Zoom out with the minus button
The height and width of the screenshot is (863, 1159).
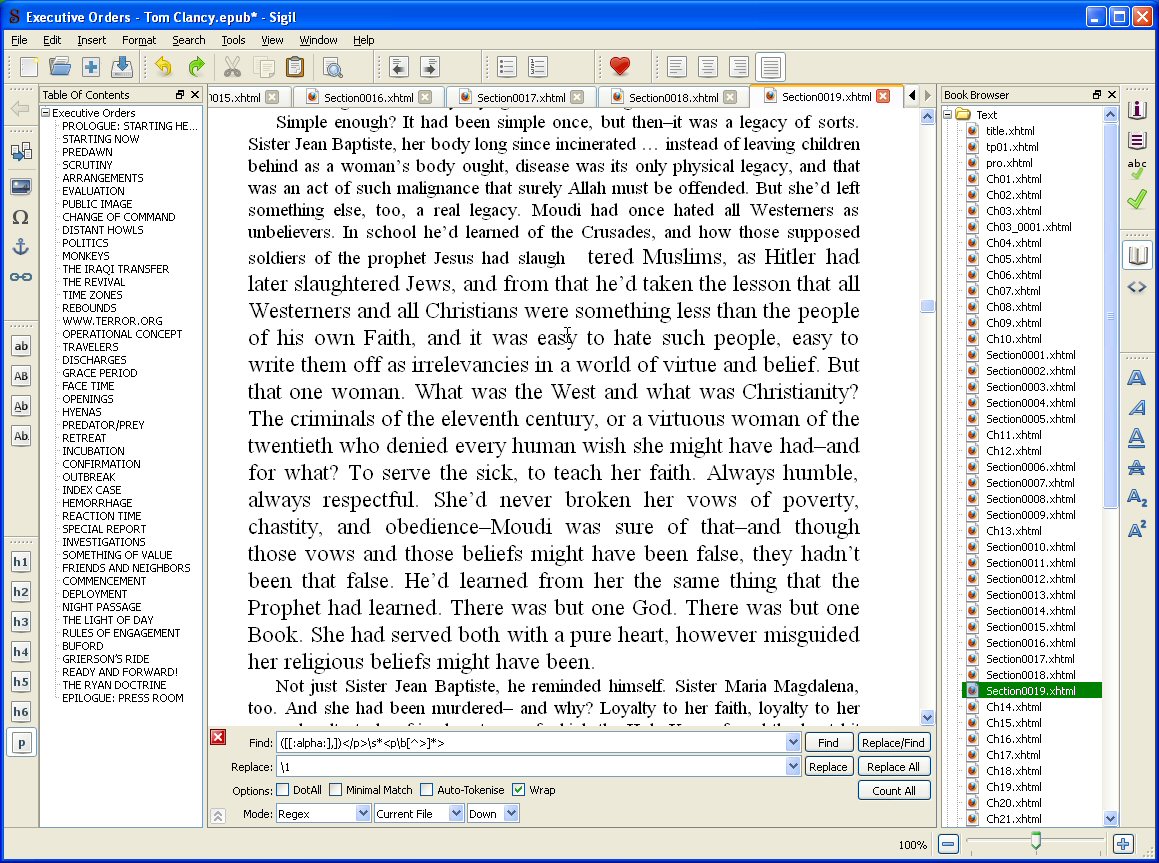(948, 844)
